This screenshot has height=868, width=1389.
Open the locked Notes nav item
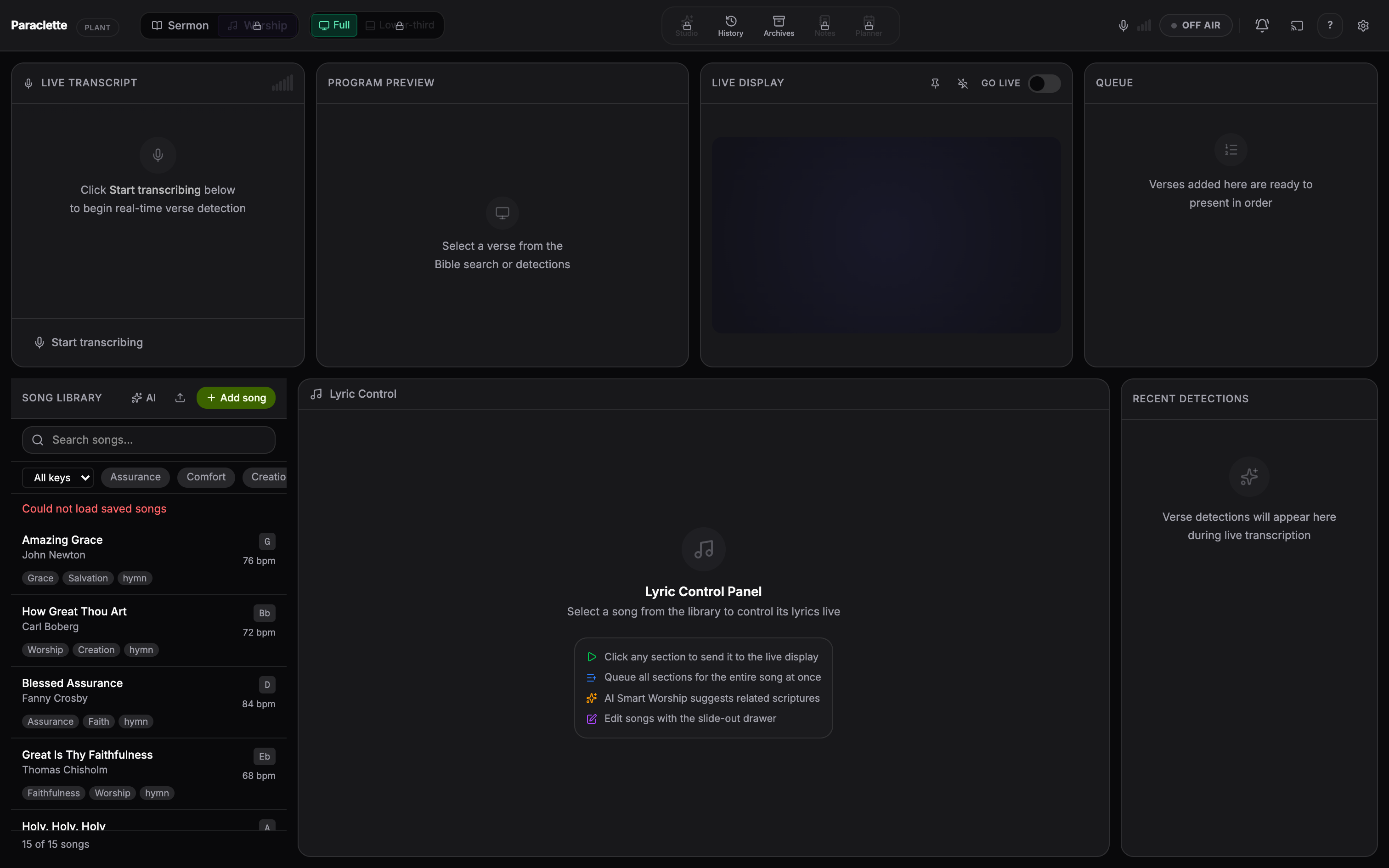(x=825, y=26)
